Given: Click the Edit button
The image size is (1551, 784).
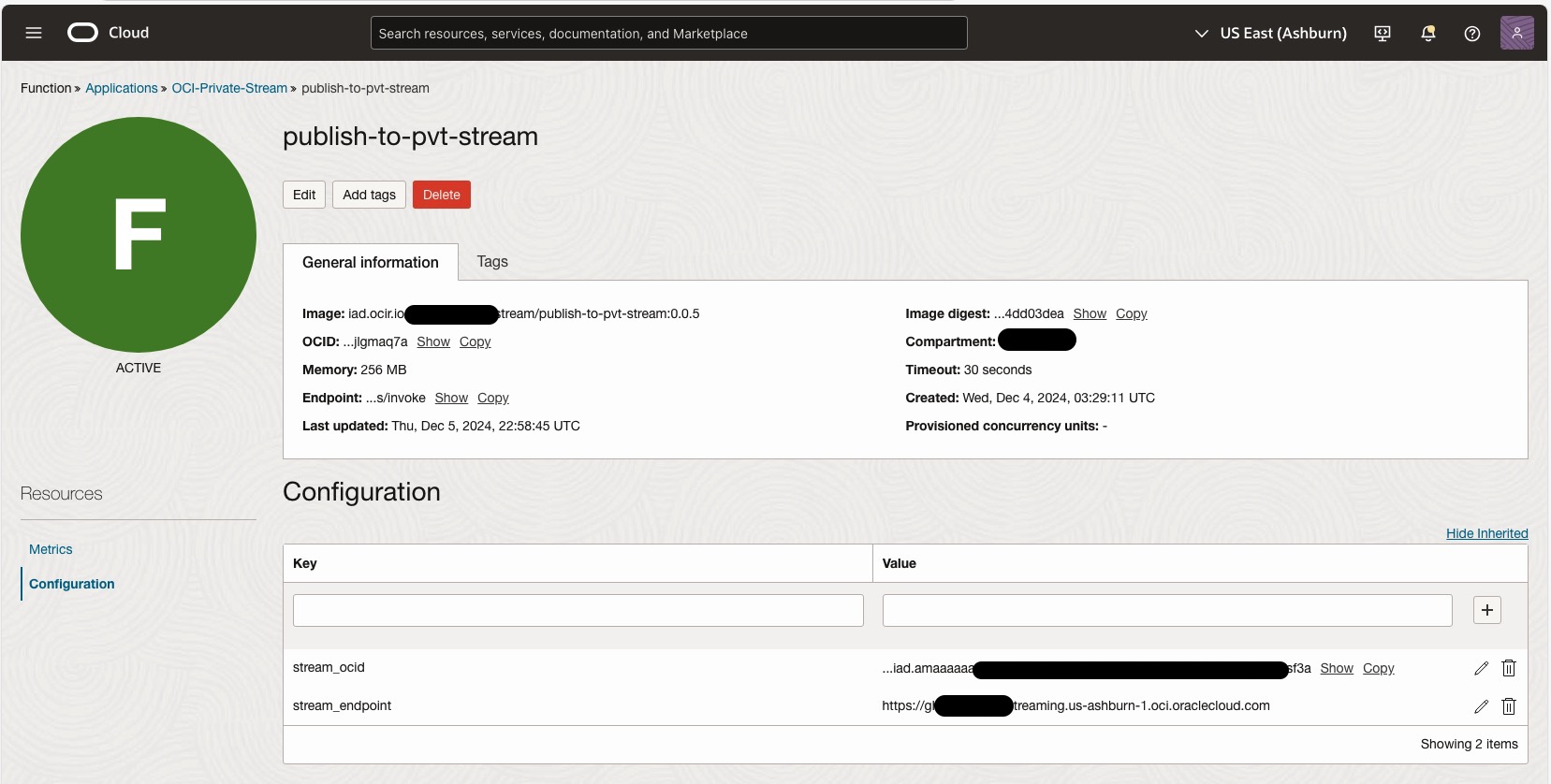Looking at the screenshot, I should (304, 195).
